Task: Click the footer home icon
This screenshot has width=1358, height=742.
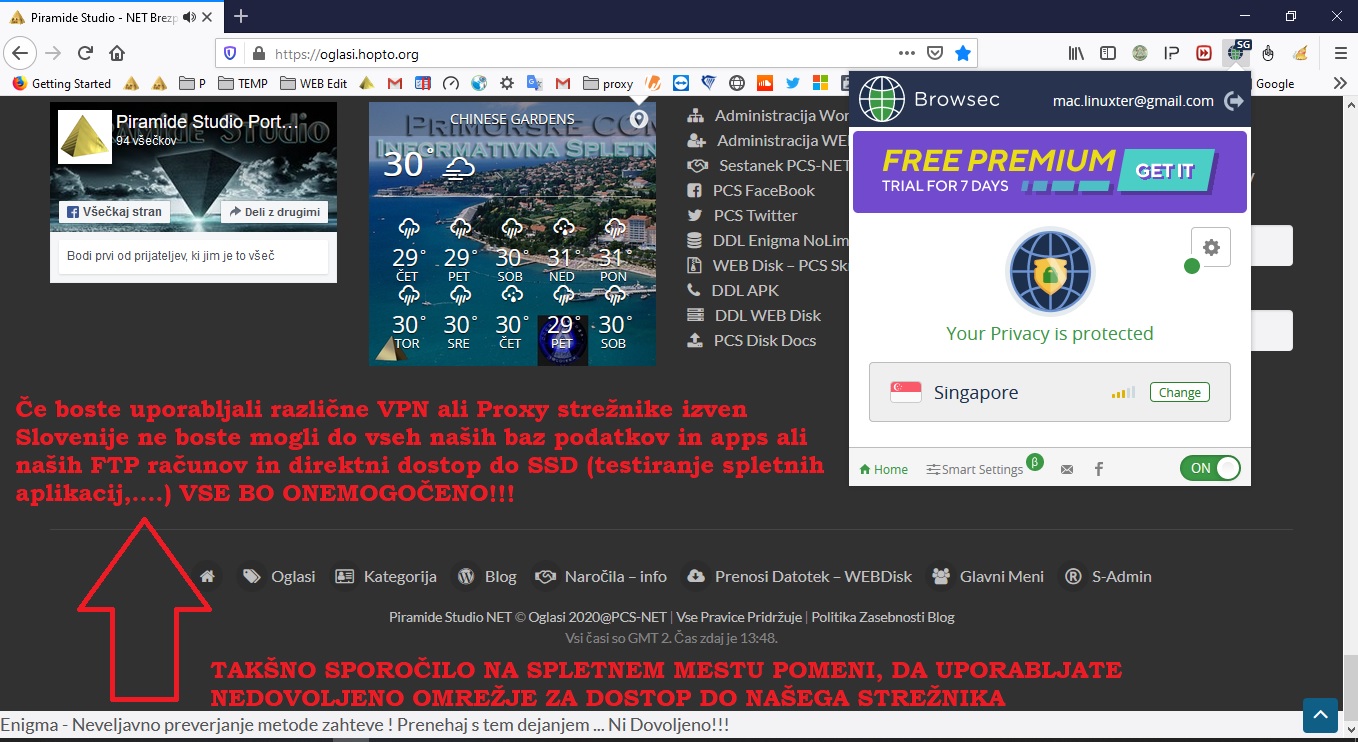Action: coord(207,577)
